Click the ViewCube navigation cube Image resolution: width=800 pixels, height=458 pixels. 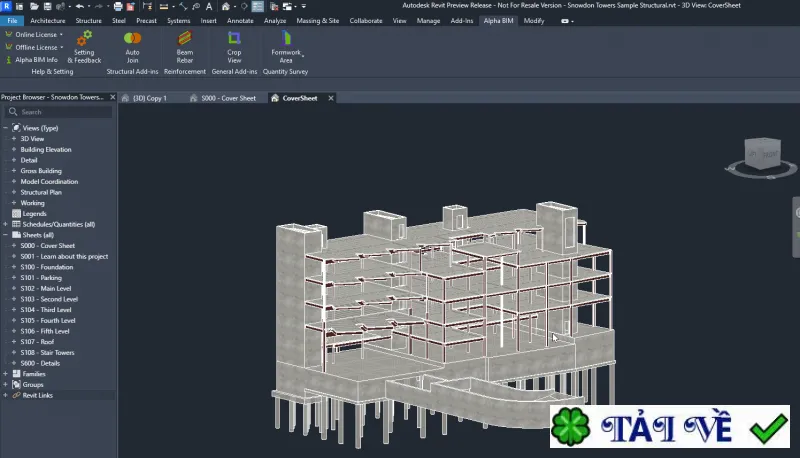762,154
